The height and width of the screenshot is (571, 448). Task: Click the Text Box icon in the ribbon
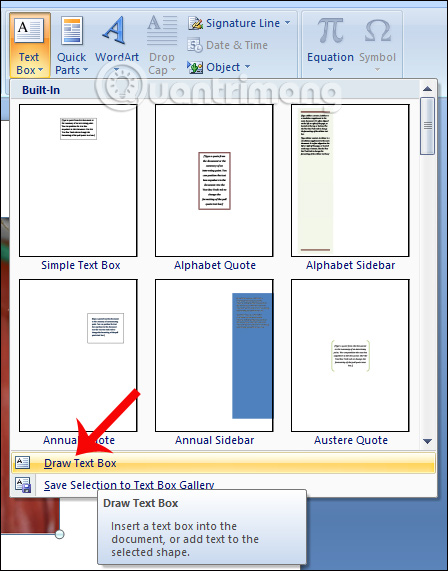point(29,31)
